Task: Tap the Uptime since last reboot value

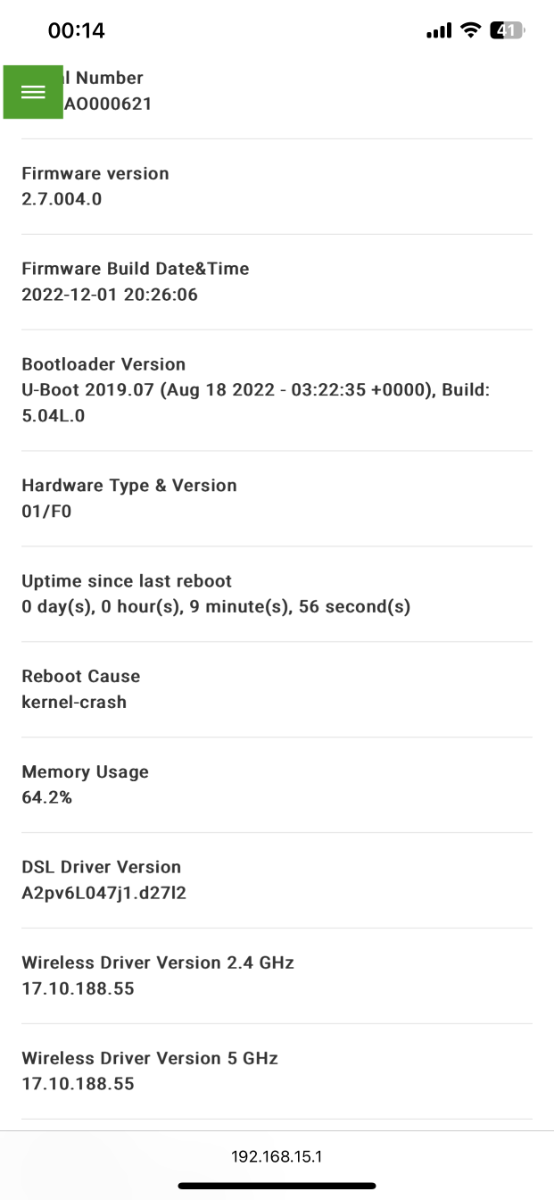Action: [216, 607]
